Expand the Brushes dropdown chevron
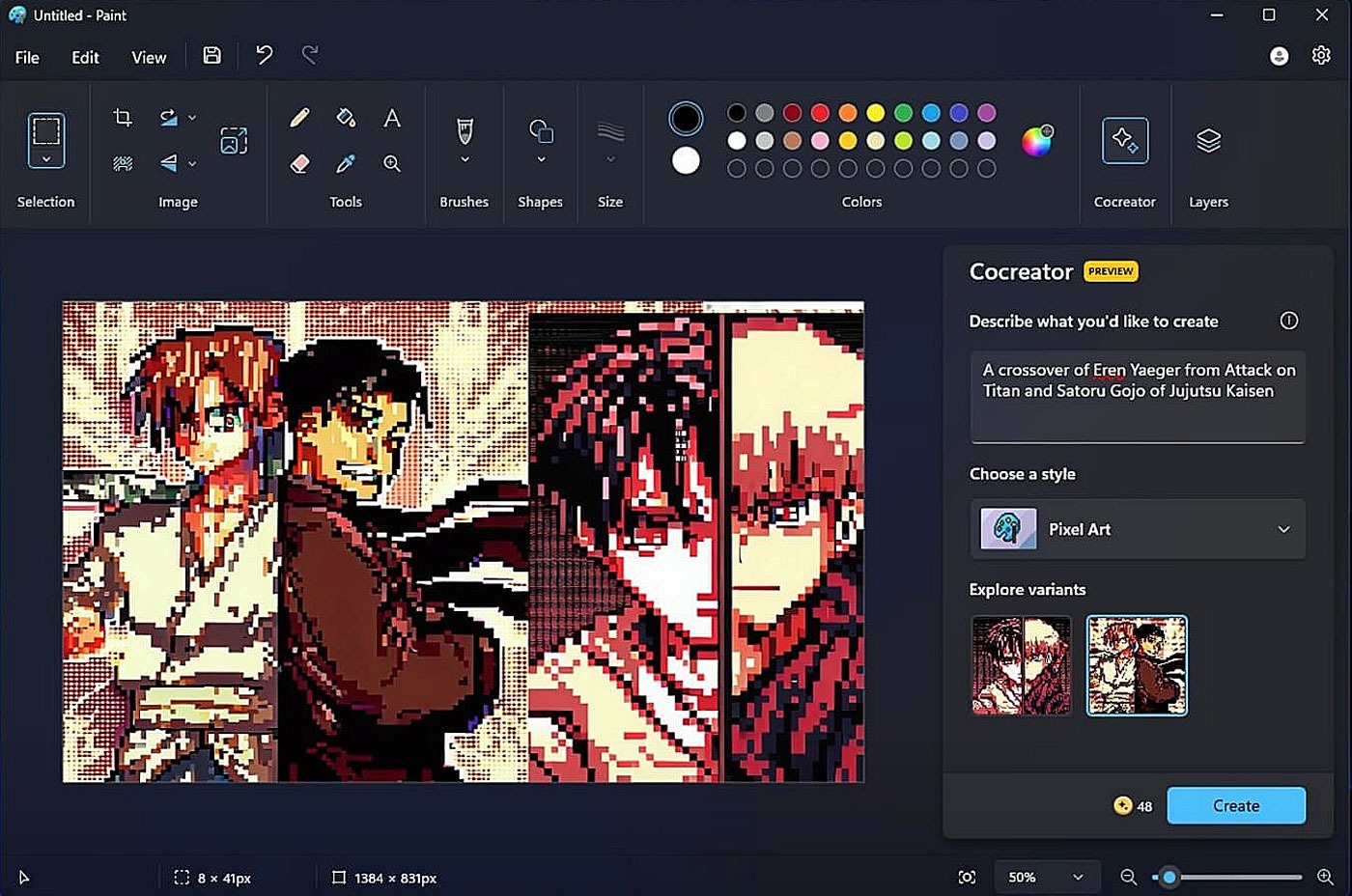This screenshot has width=1352, height=896. point(465,159)
